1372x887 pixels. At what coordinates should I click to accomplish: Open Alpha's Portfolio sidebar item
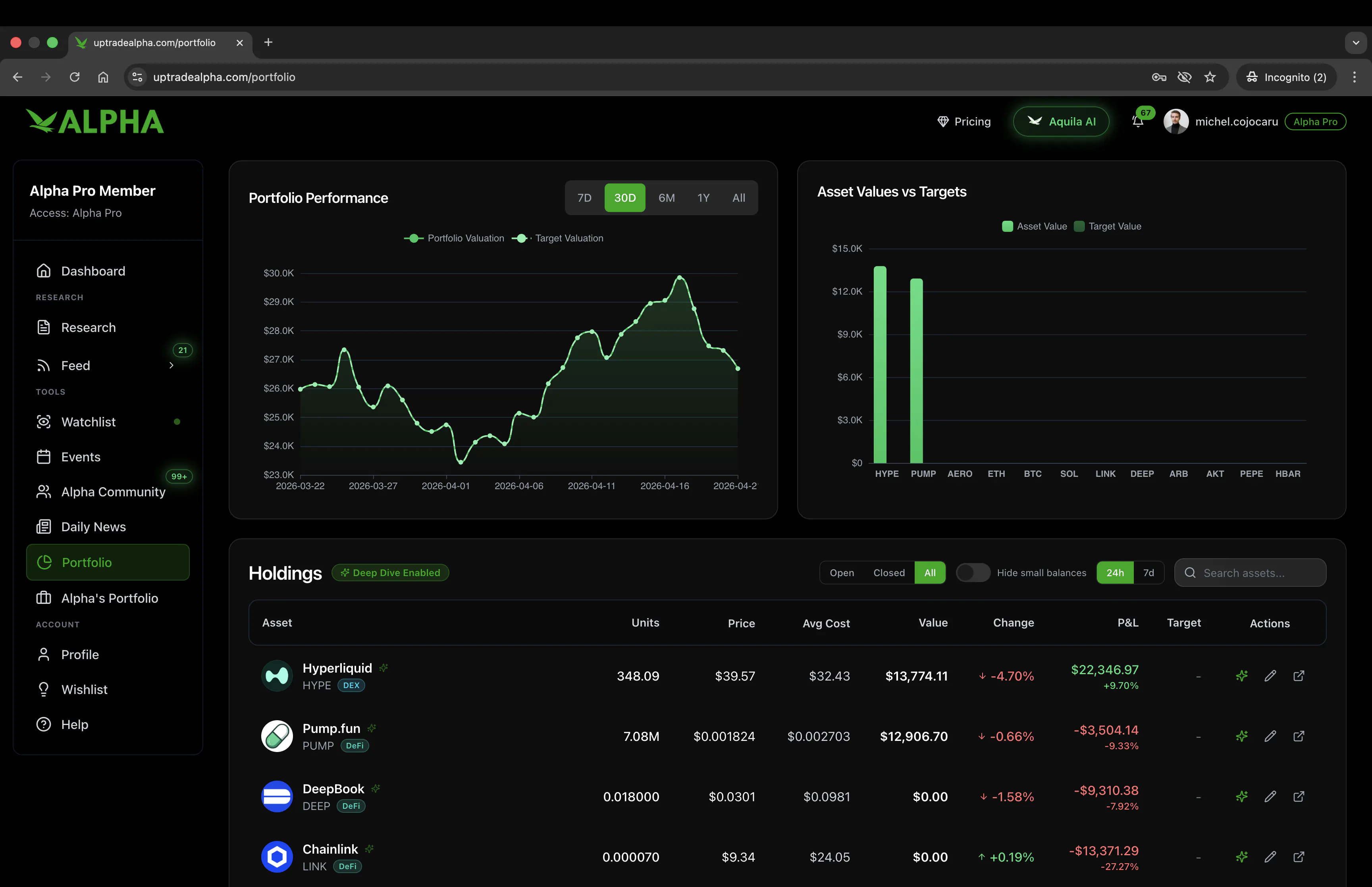[x=108, y=598]
